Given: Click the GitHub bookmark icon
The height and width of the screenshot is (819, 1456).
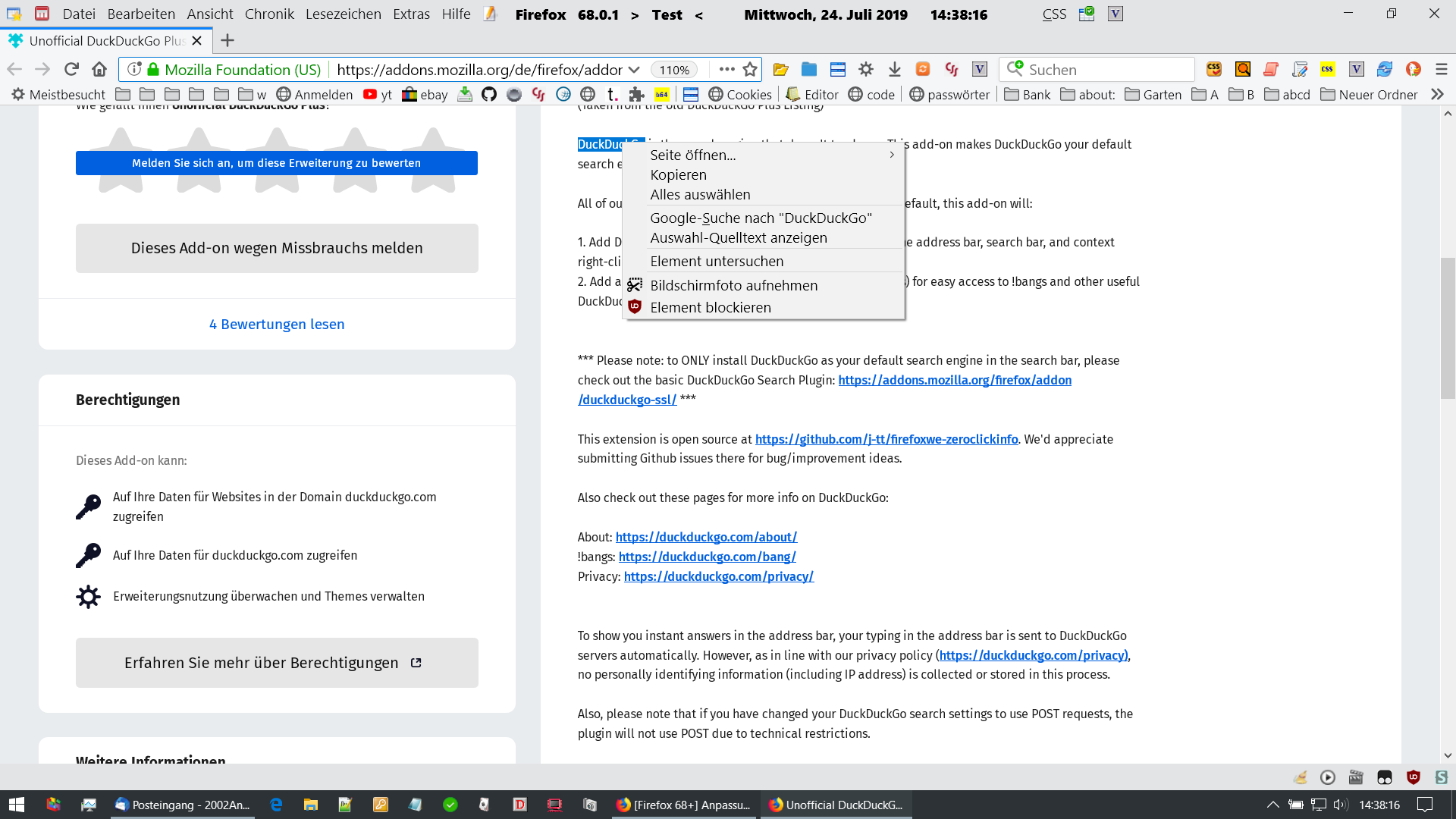Looking at the screenshot, I should coord(489,94).
